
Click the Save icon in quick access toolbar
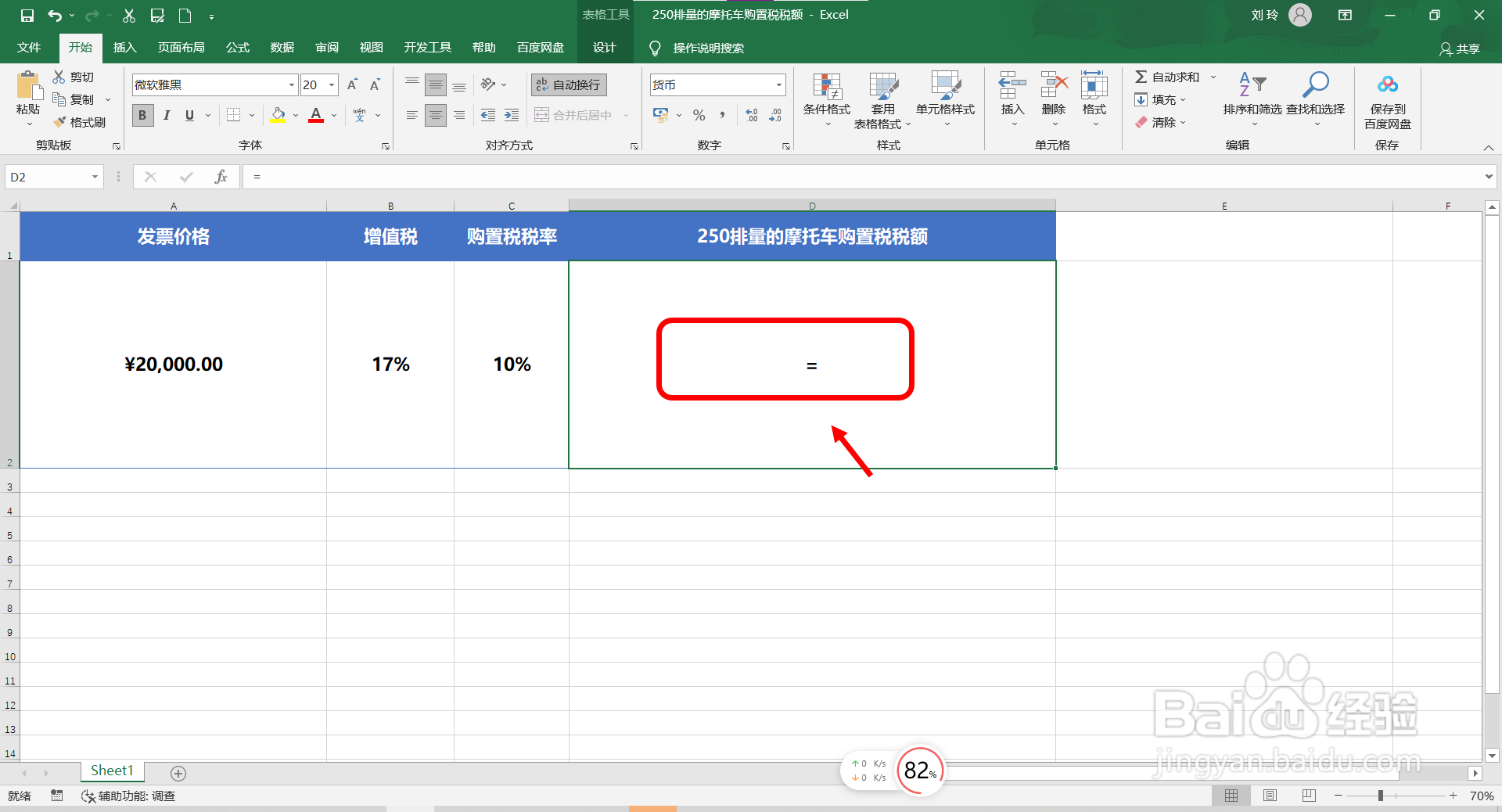click(x=27, y=16)
